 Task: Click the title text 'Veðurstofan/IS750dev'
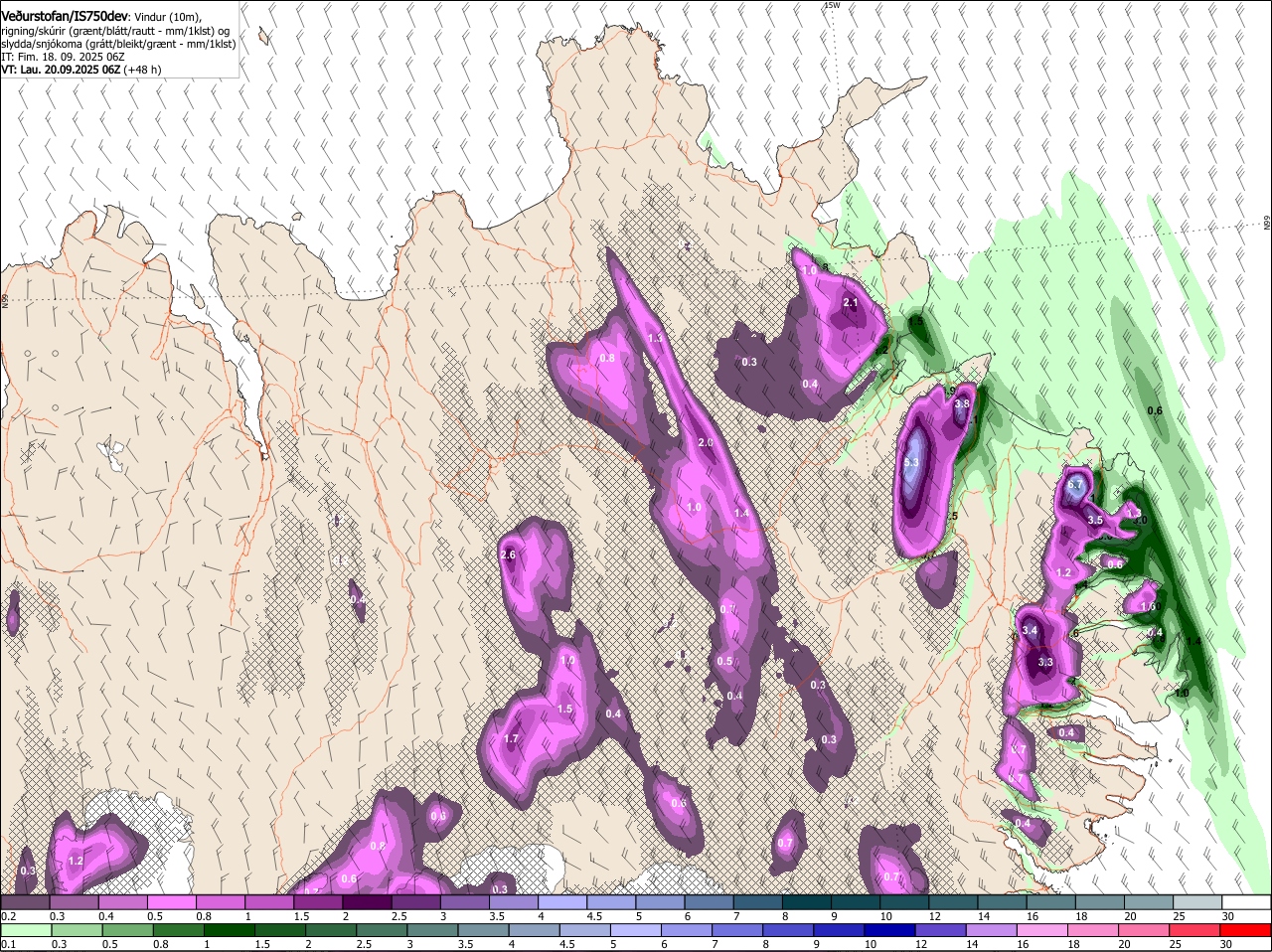[65, 17]
